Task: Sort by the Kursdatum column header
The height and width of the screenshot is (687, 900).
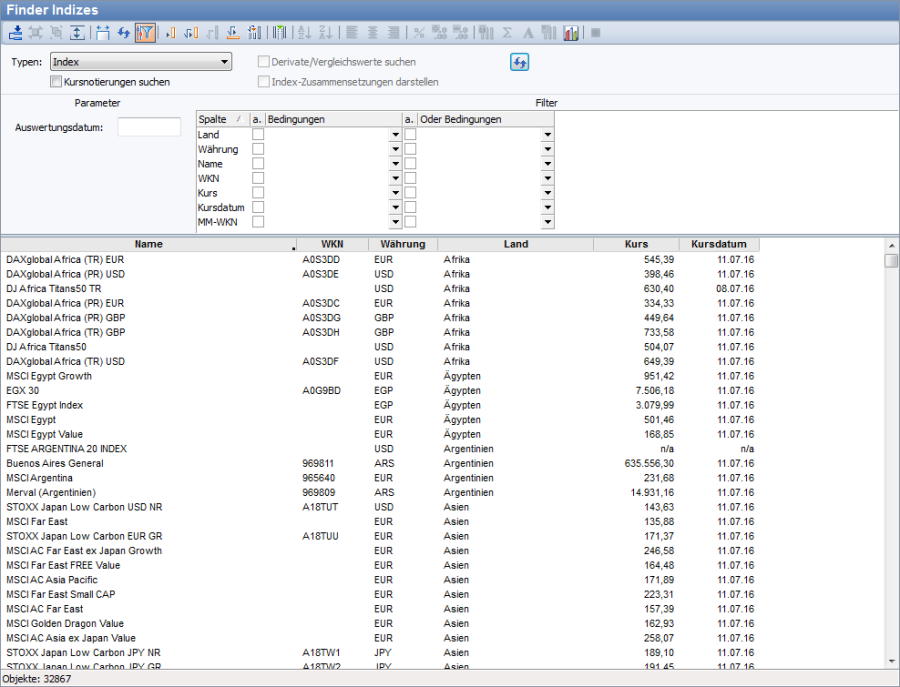Action: tap(719, 244)
